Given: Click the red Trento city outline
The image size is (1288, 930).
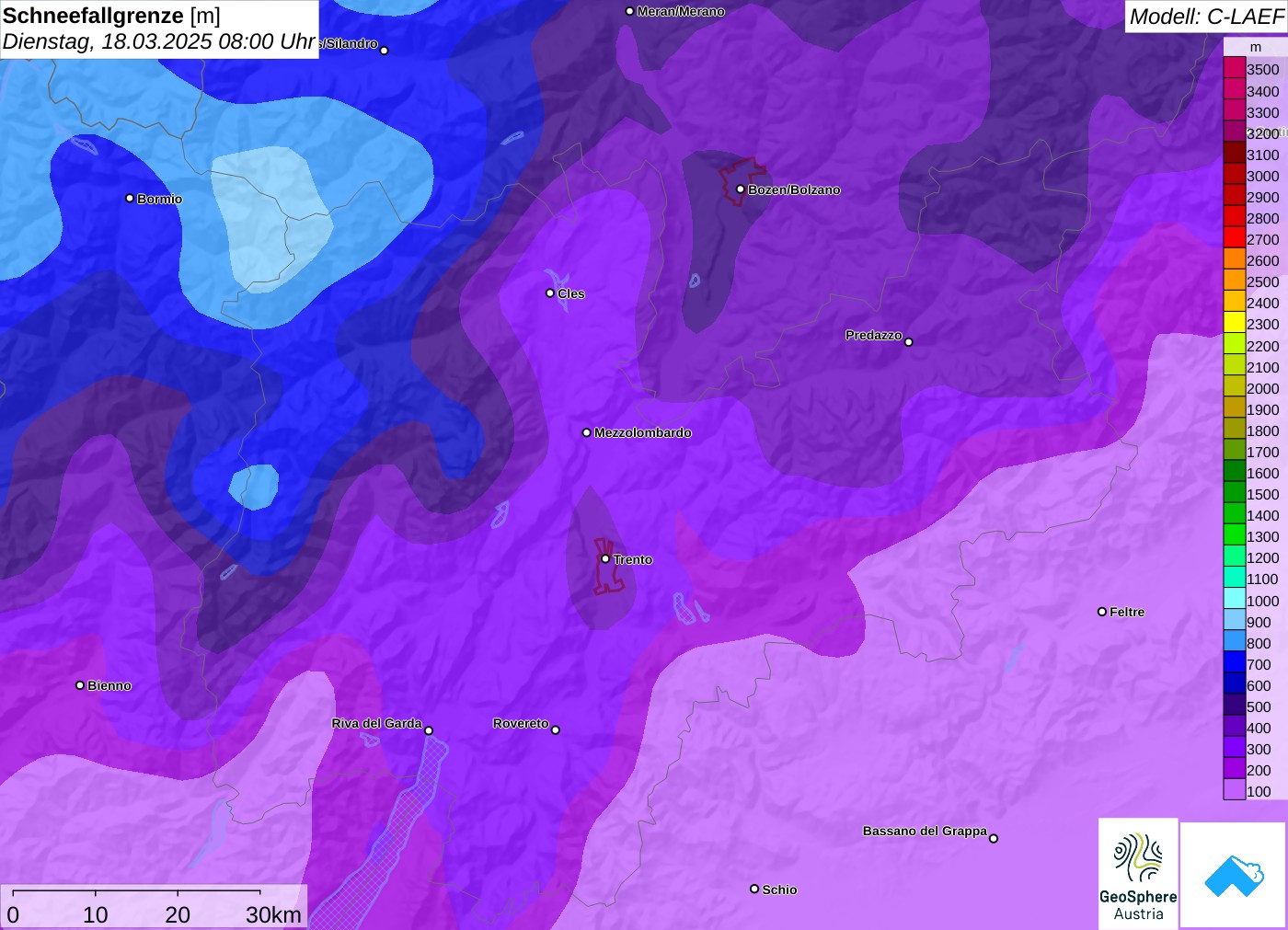Looking at the screenshot, I should [x=608, y=567].
